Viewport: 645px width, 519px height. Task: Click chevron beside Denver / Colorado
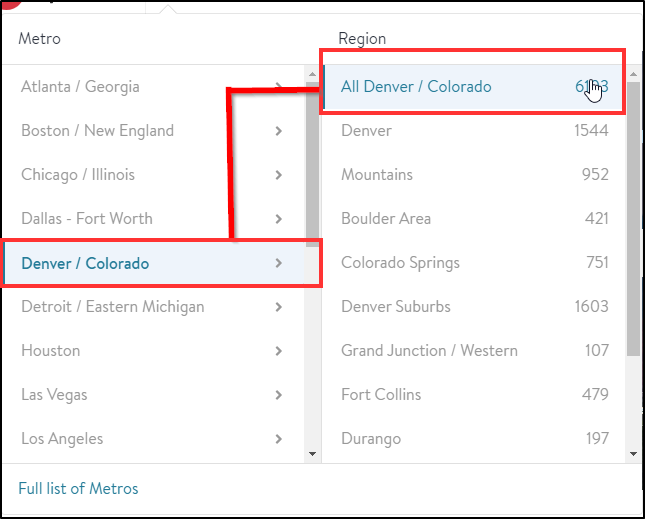point(278,263)
